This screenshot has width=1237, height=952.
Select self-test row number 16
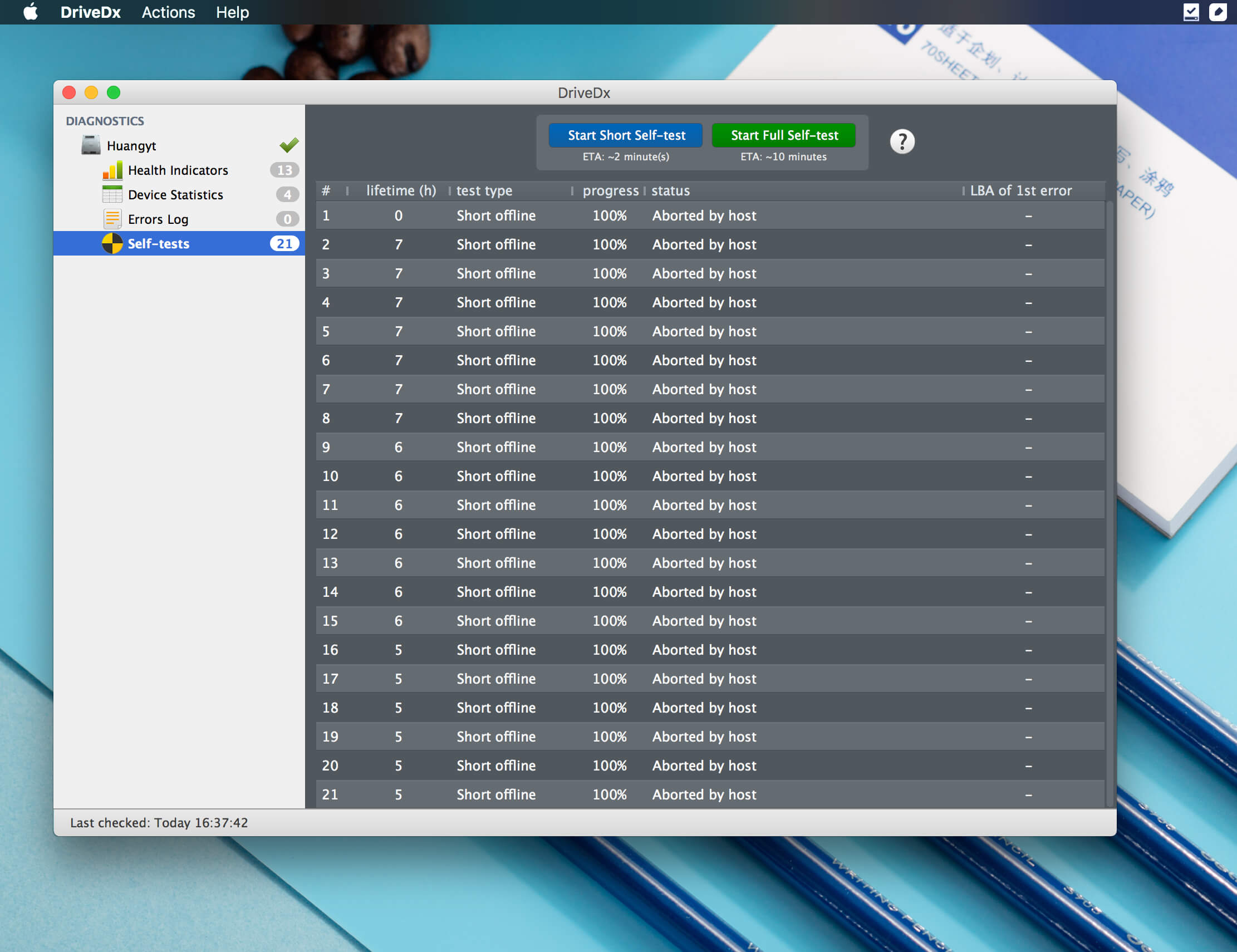click(x=710, y=650)
